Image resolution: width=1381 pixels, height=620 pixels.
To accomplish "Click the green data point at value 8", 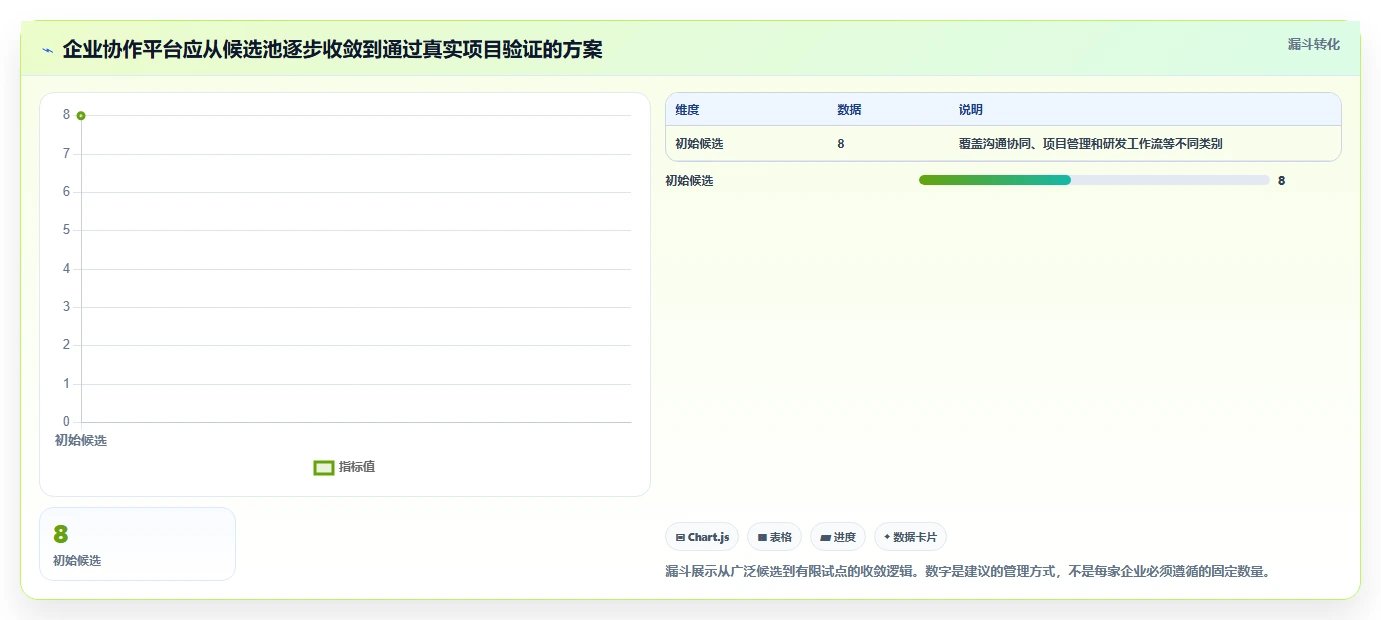I will pyautogui.click(x=81, y=116).
